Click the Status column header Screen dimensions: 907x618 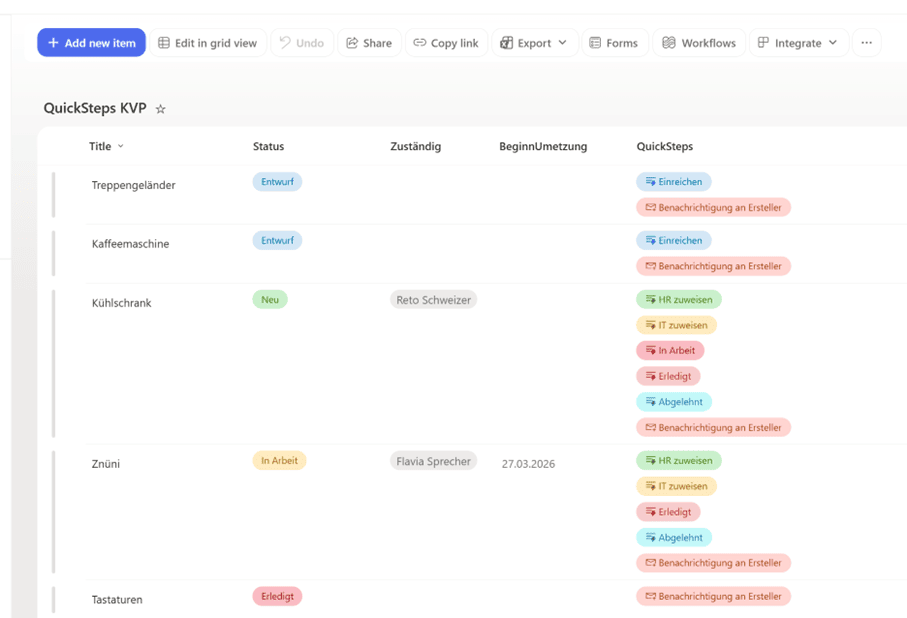[x=268, y=146]
